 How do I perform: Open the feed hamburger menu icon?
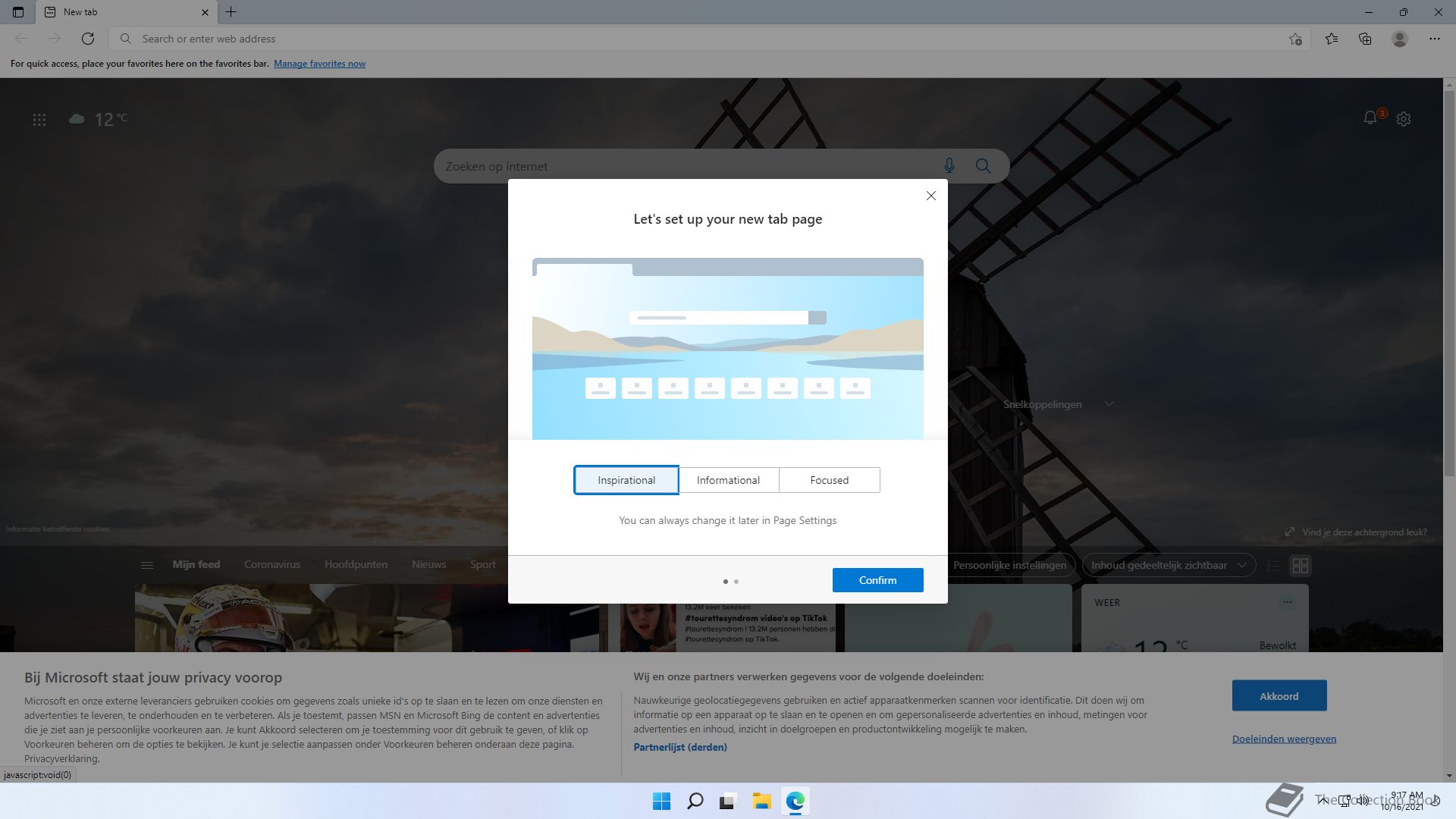(147, 565)
